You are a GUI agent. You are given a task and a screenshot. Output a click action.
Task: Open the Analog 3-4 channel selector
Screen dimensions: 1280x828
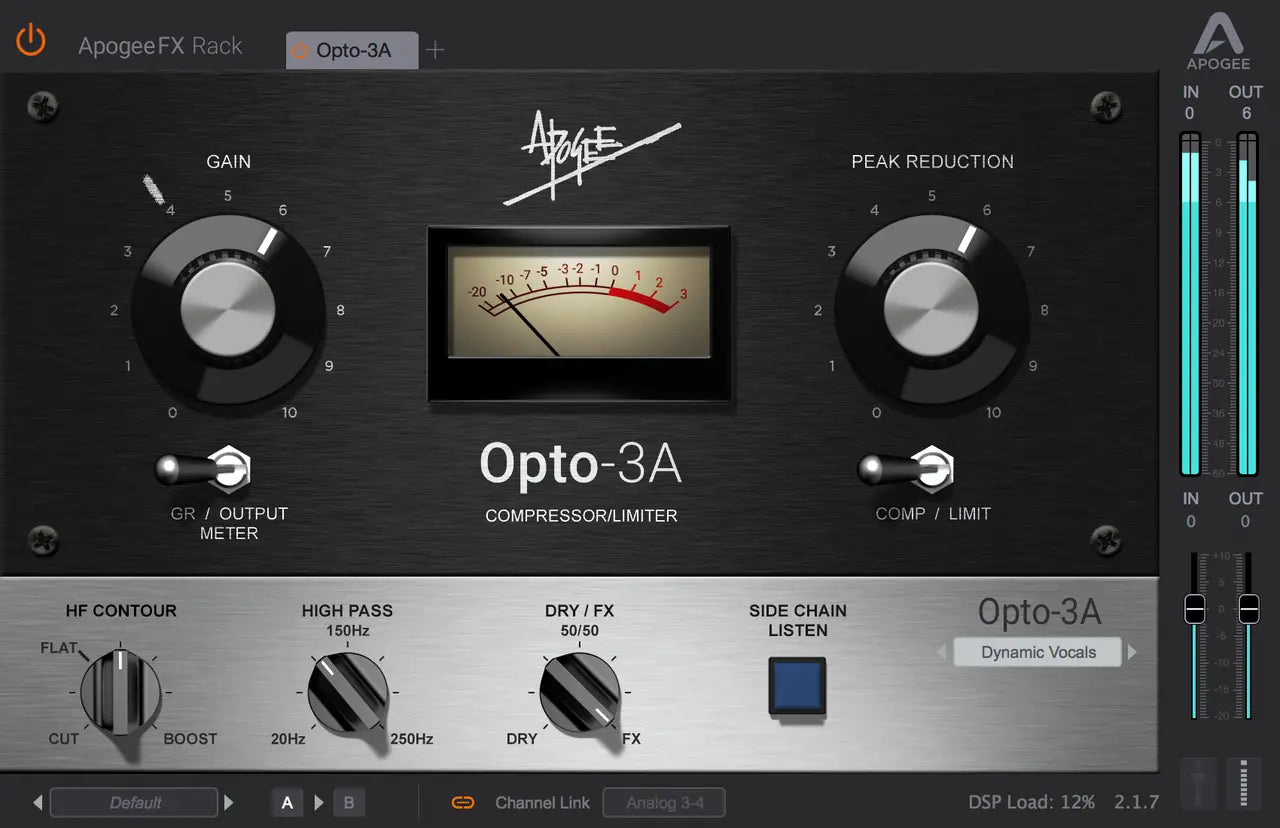tap(664, 802)
